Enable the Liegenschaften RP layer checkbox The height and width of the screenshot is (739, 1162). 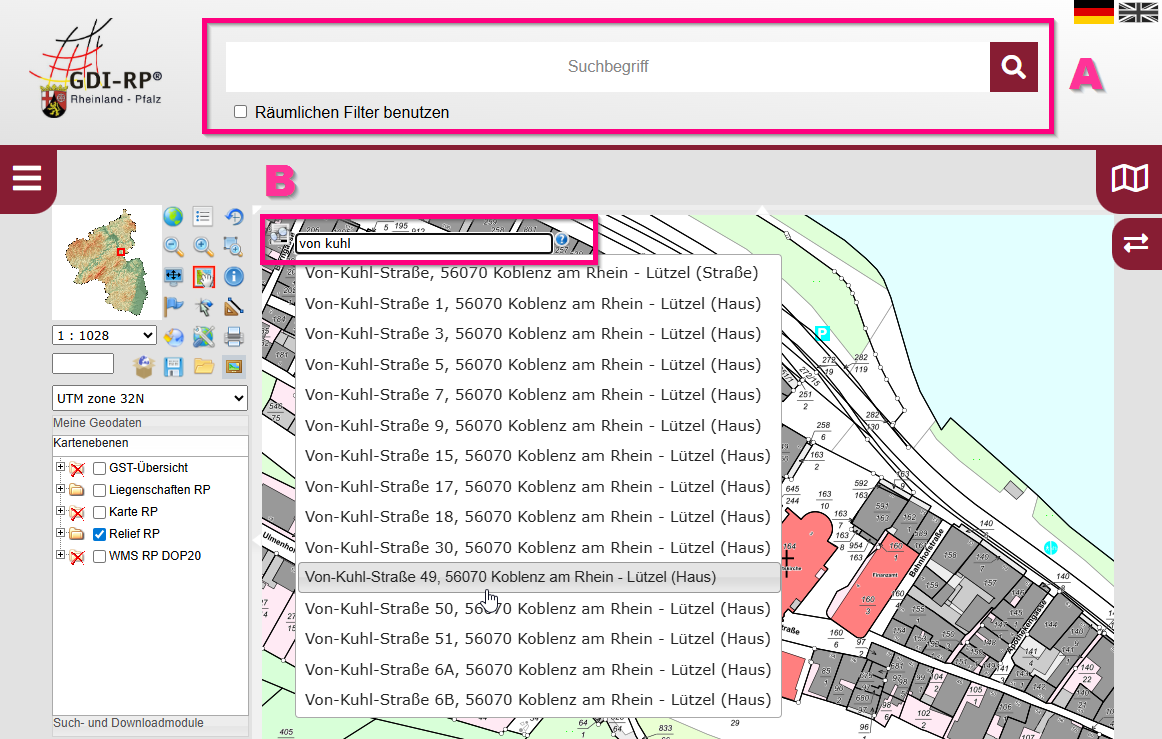tap(99, 490)
